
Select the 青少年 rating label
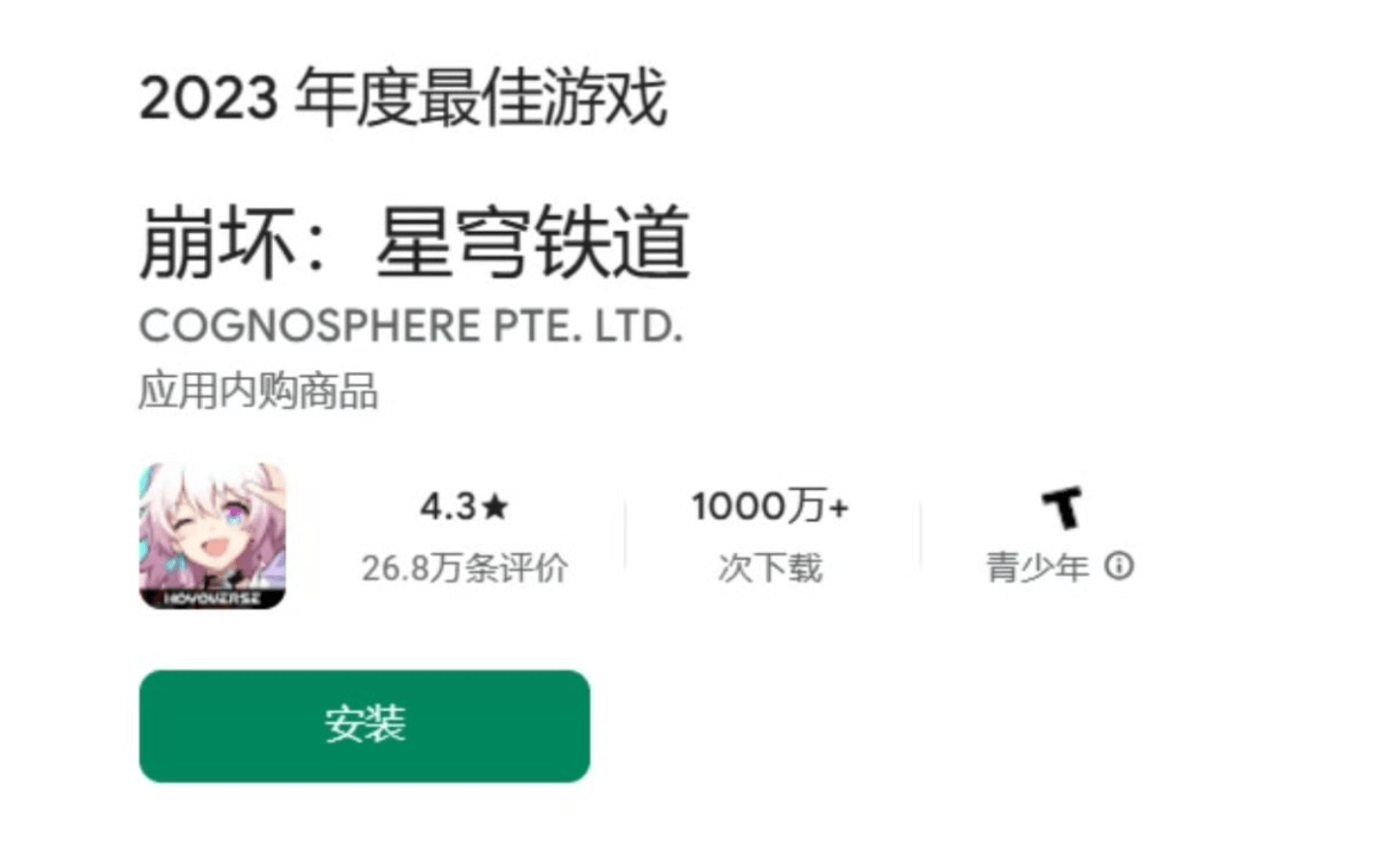1037,566
